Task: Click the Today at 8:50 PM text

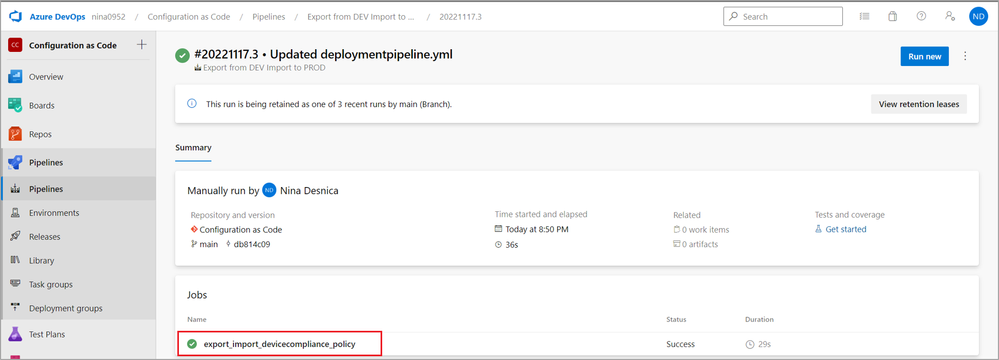Action: [x=537, y=229]
